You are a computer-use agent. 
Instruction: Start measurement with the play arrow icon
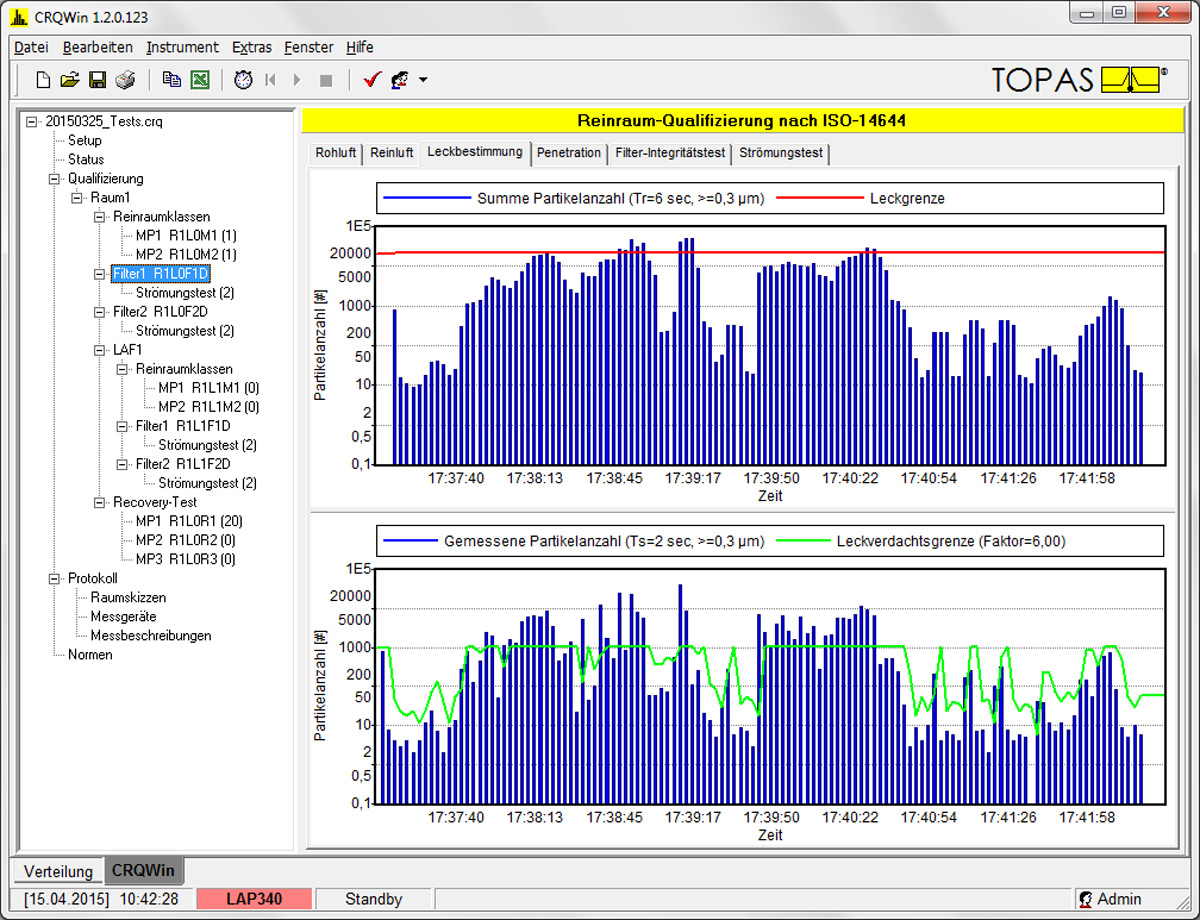(296, 80)
